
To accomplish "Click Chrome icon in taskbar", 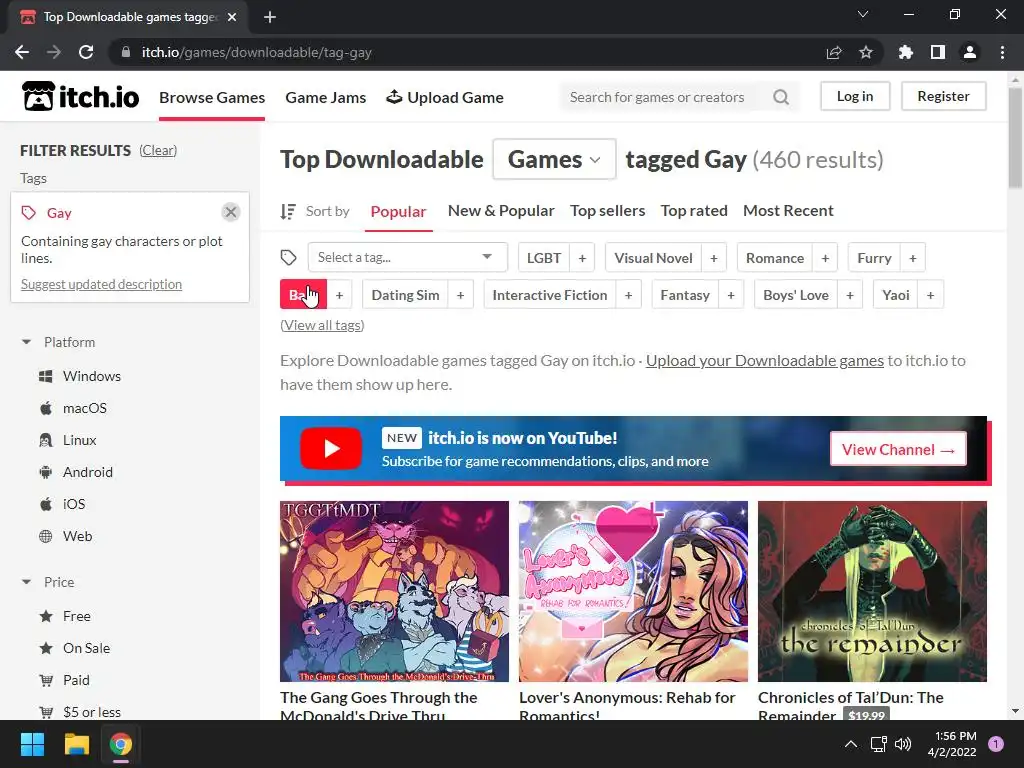I will point(121,744).
